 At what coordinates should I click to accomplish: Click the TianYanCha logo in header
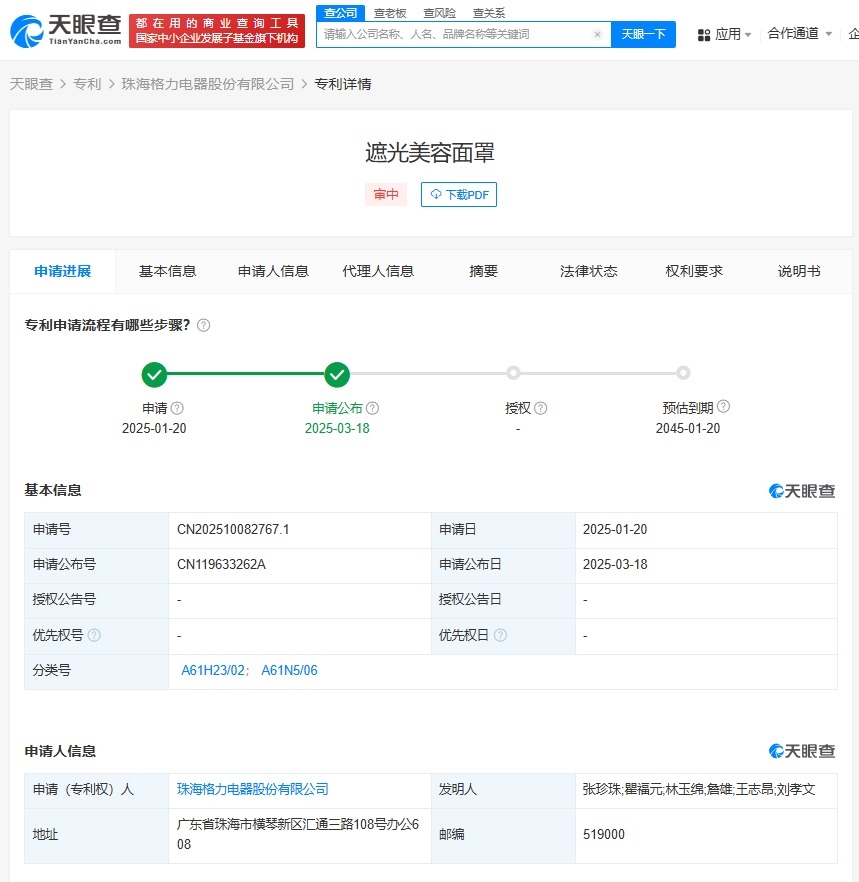pyautogui.click(x=66, y=30)
